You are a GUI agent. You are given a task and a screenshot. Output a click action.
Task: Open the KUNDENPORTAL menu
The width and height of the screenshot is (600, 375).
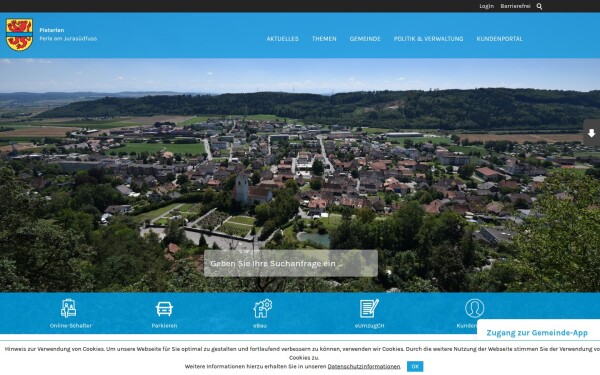tap(499, 39)
